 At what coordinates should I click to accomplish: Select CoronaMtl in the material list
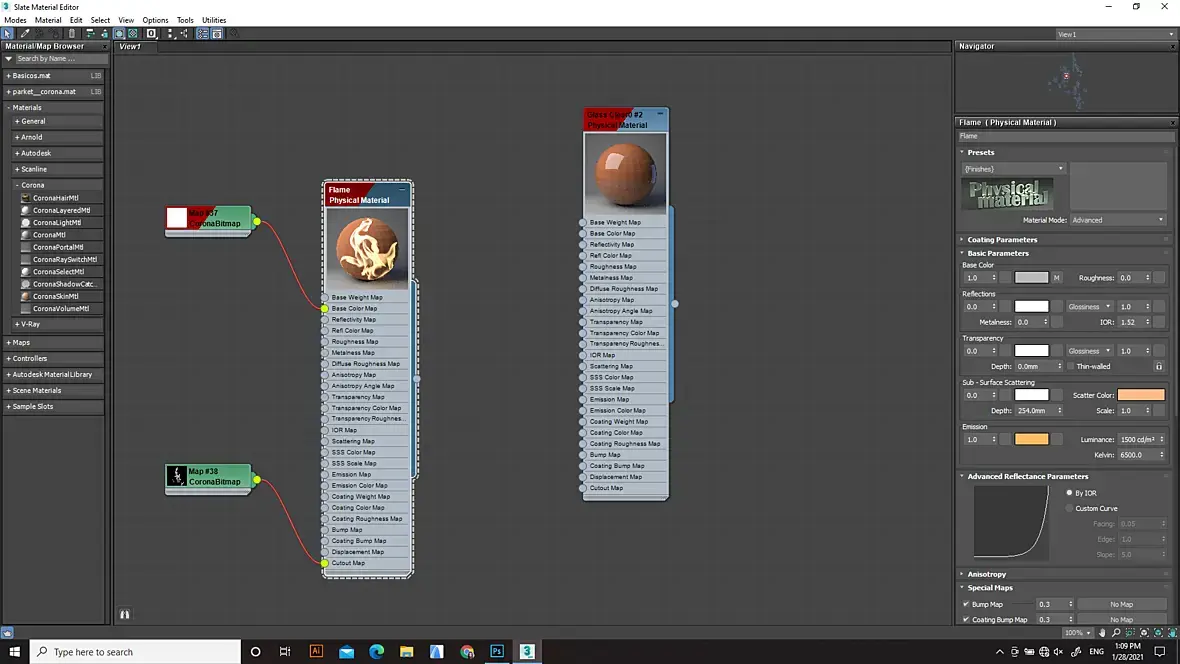pos(49,235)
